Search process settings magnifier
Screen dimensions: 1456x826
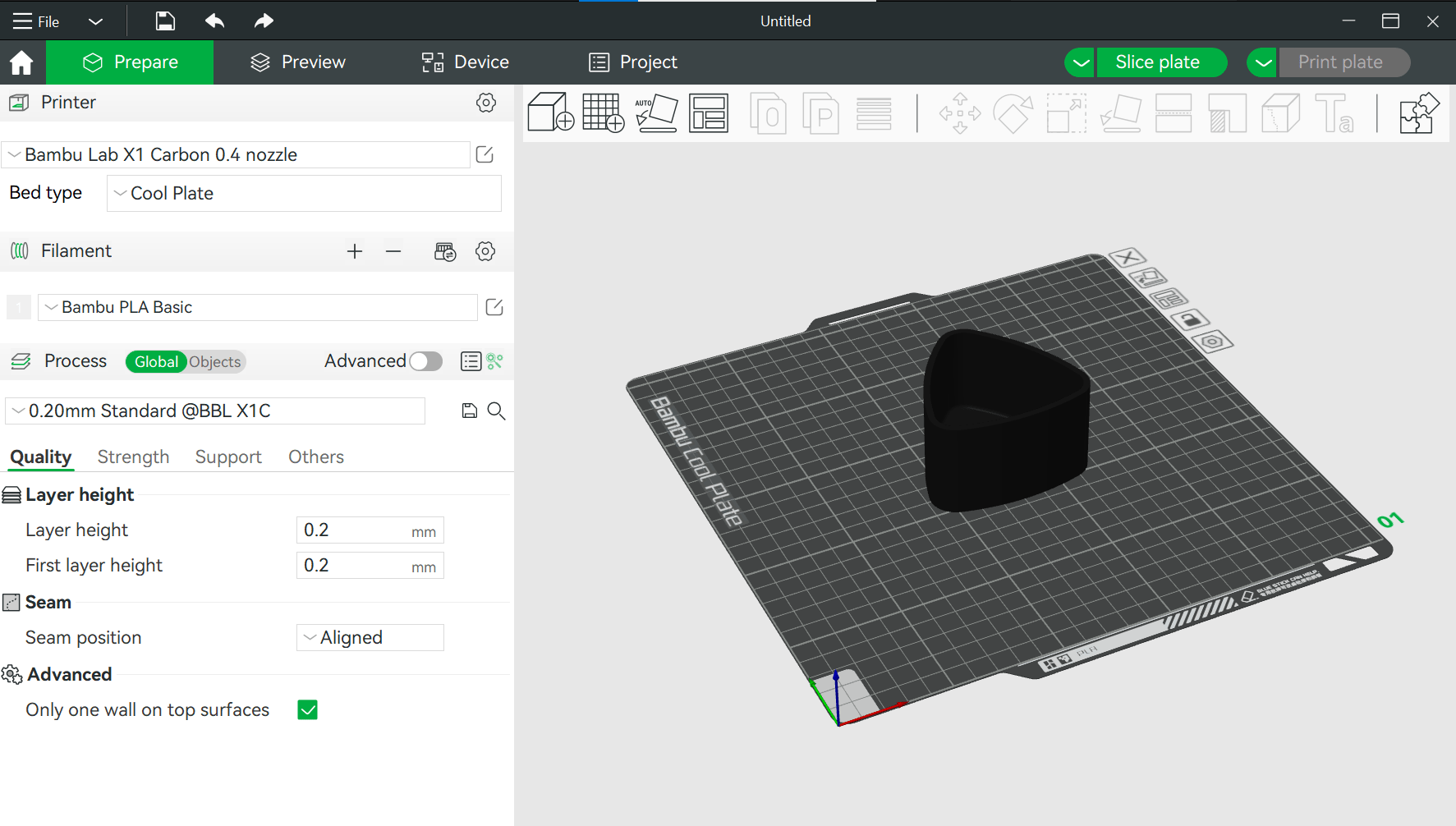point(496,411)
